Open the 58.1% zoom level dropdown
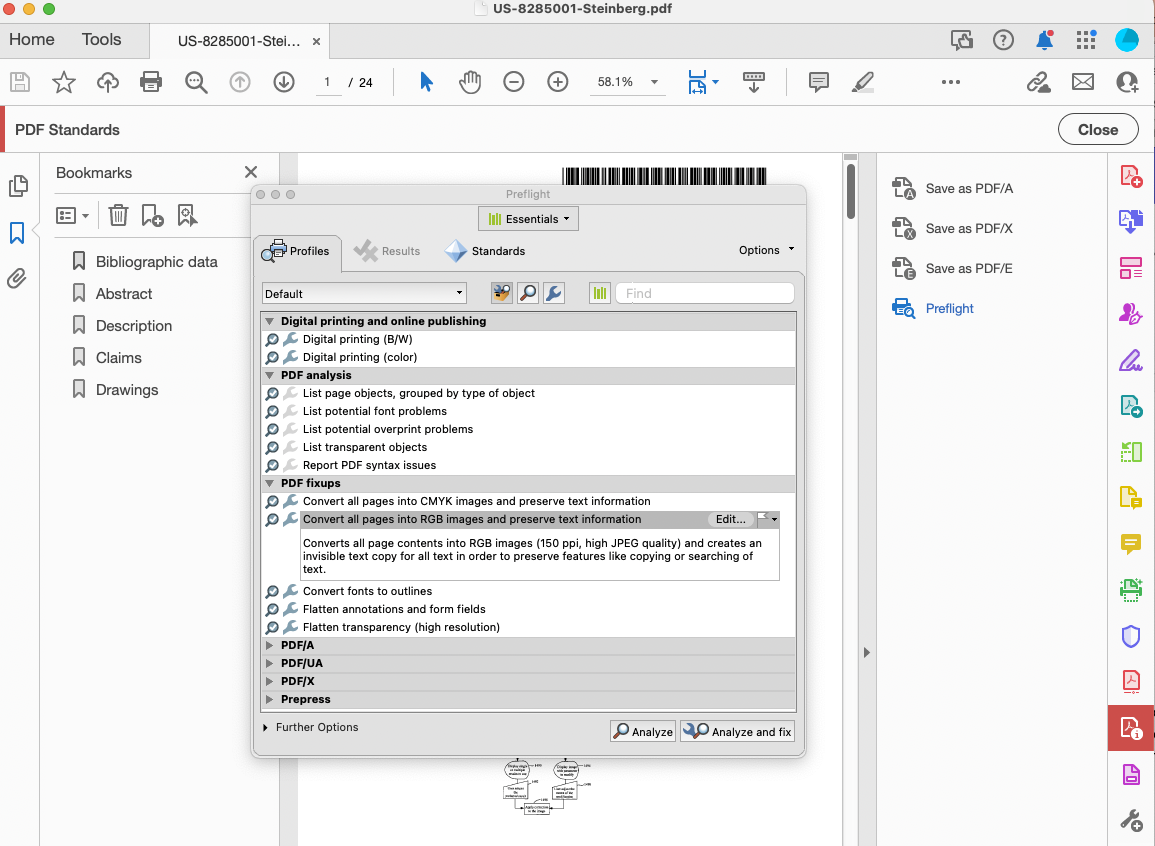The height and width of the screenshot is (846, 1155). 654,82
